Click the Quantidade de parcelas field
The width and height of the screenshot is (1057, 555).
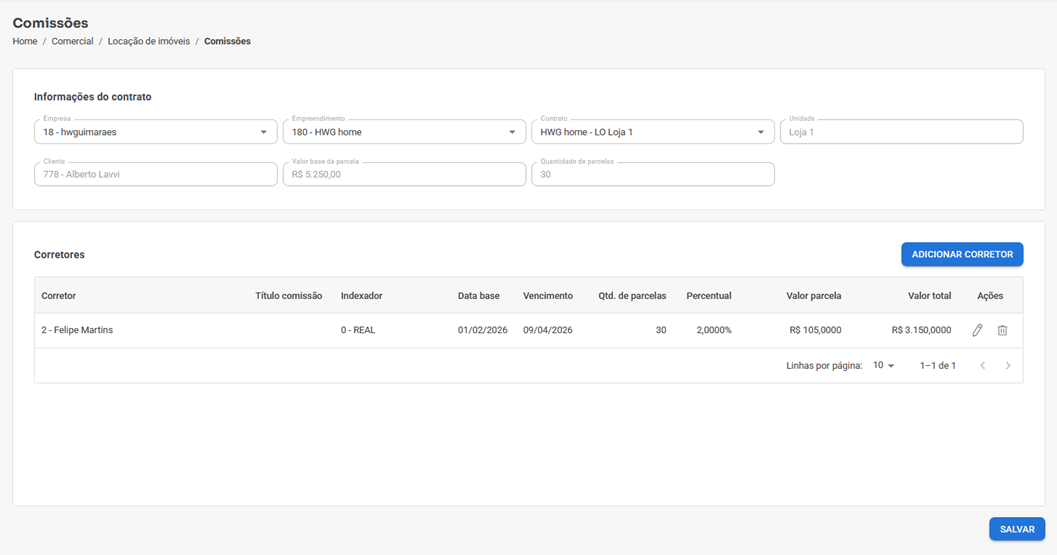[x=653, y=174]
